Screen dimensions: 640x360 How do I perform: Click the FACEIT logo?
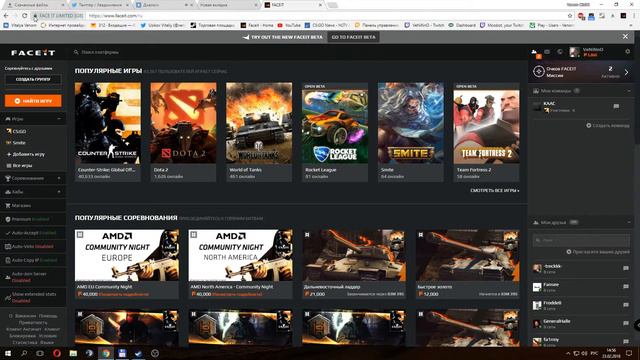[33, 53]
